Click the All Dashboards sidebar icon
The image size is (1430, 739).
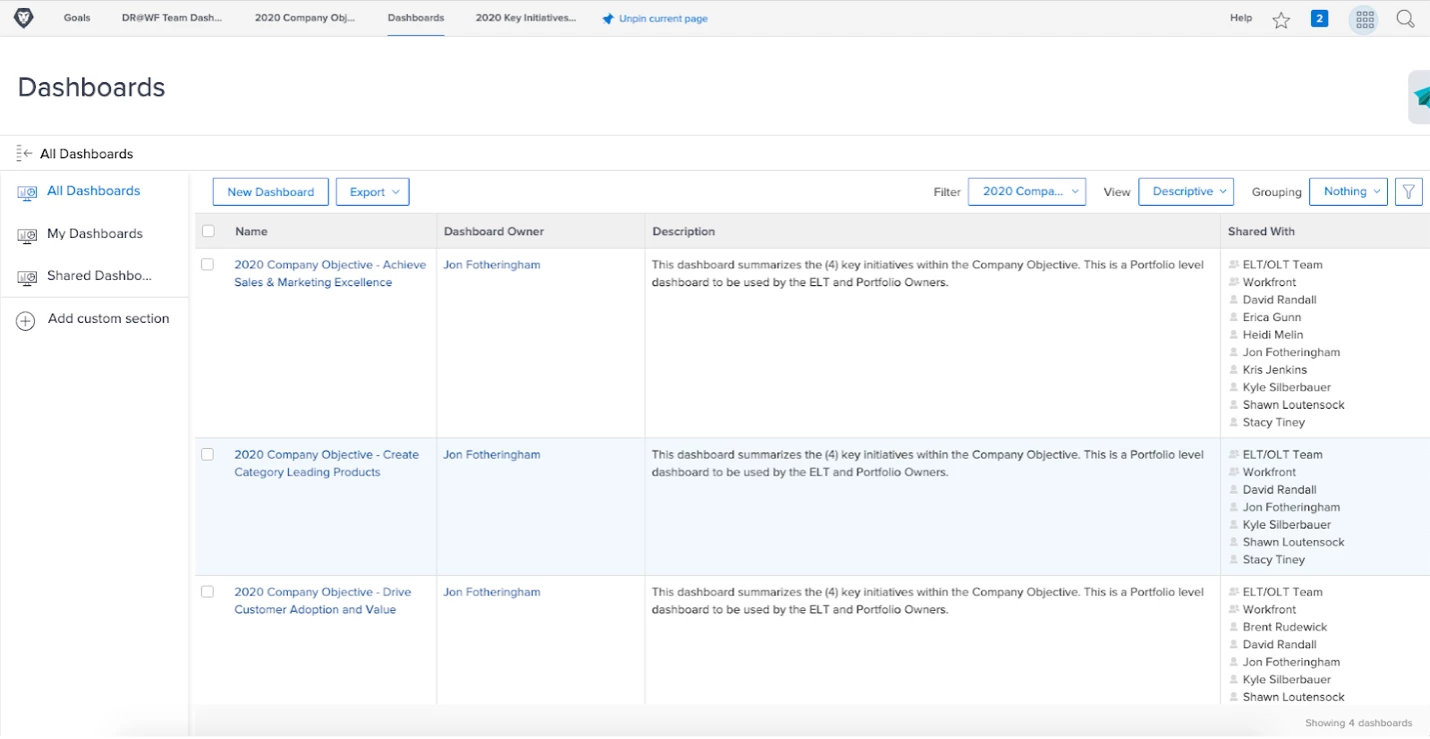[27, 192]
